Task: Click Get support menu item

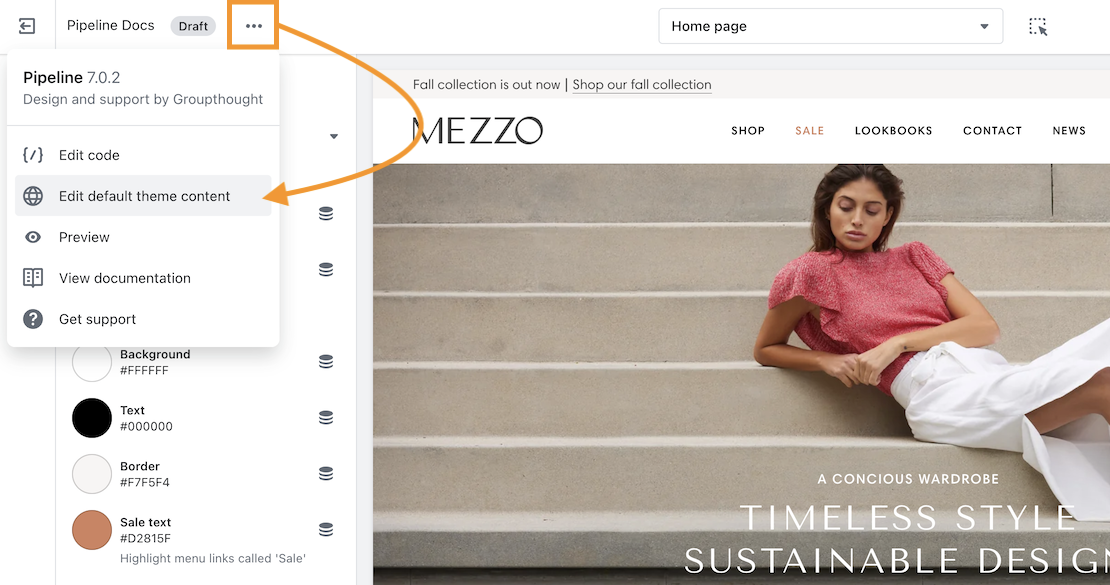Action: pos(97,319)
